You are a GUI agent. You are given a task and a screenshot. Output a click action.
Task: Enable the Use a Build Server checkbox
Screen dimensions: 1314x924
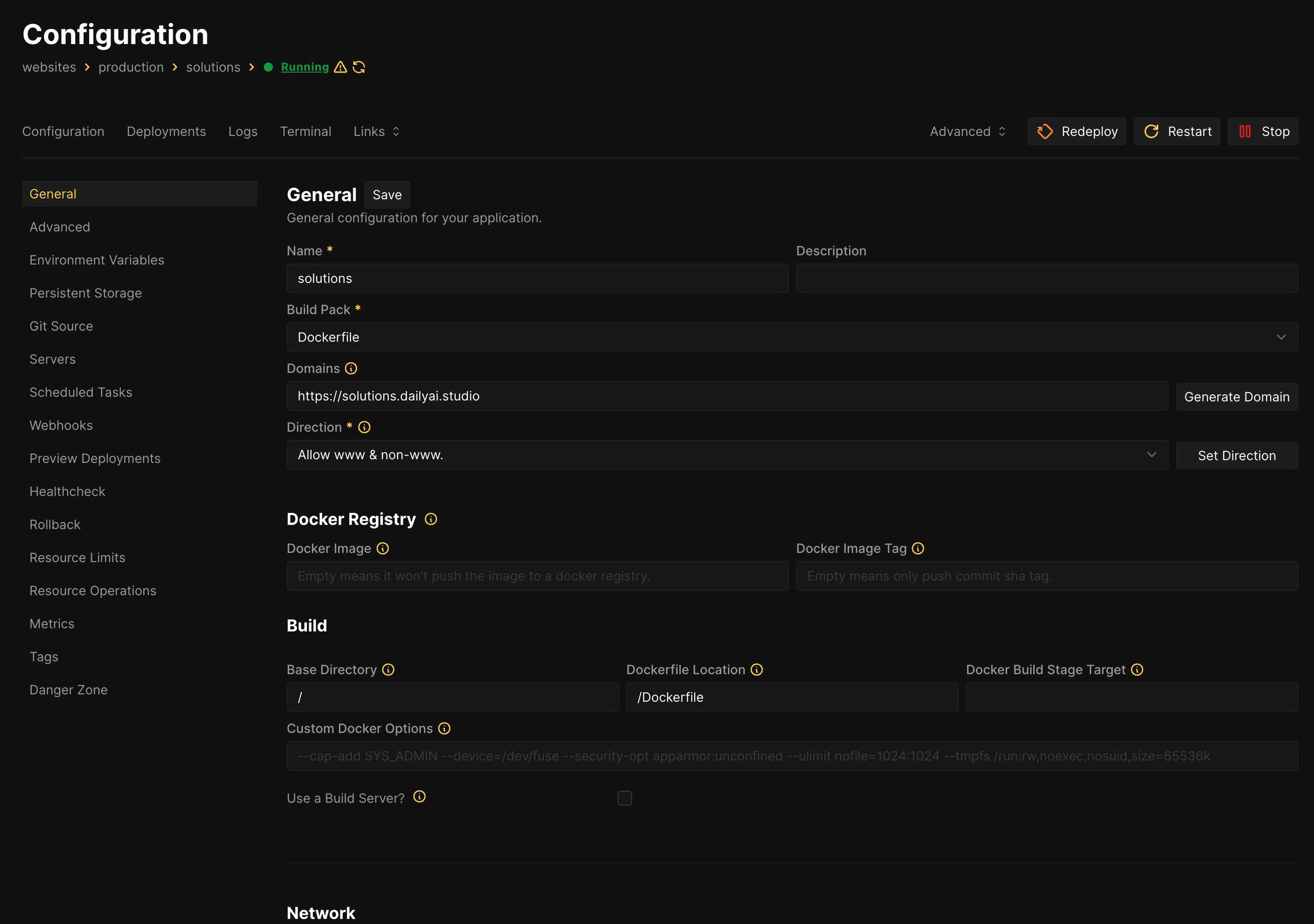pyautogui.click(x=624, y=798)
